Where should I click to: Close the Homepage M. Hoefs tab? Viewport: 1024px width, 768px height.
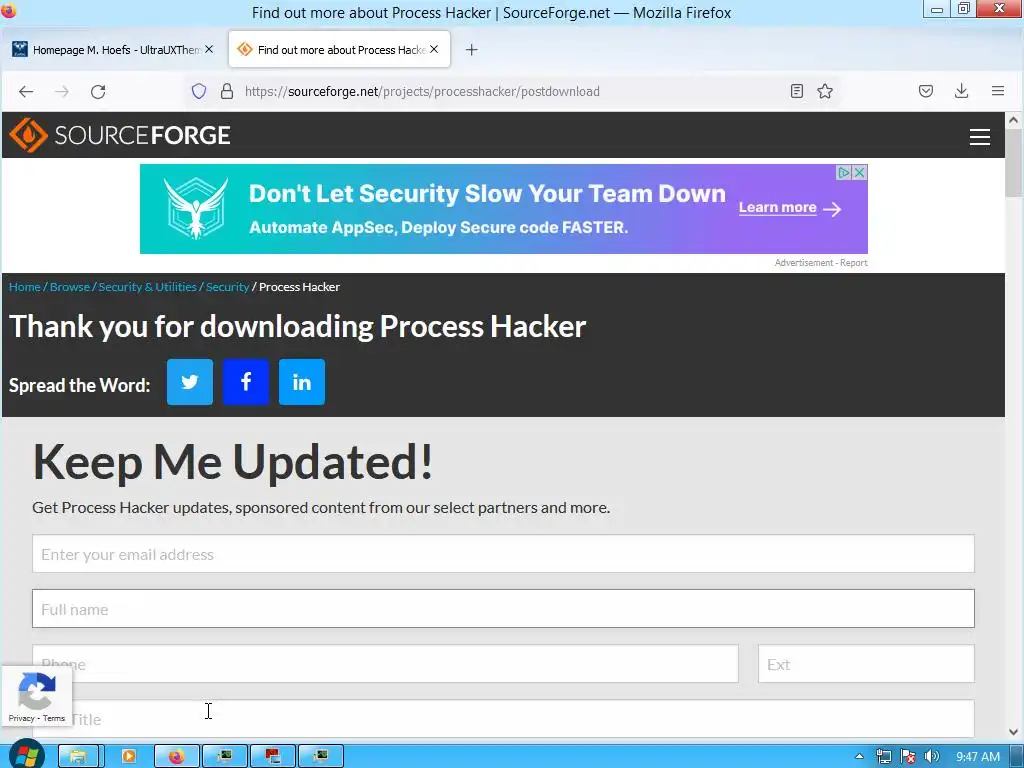[x=209, y=49]
